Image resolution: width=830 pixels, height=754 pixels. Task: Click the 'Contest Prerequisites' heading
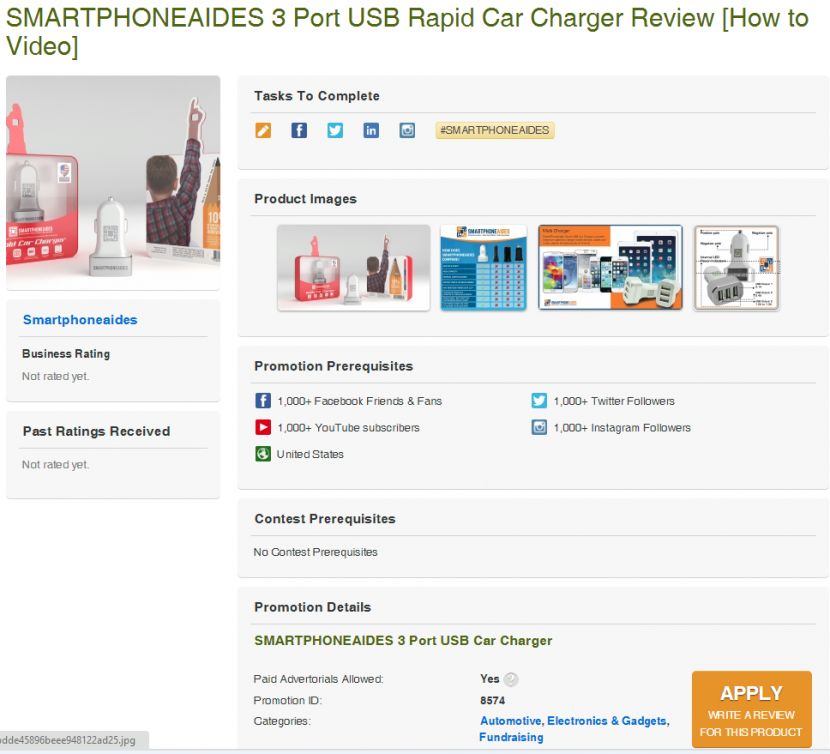(325, 518)
